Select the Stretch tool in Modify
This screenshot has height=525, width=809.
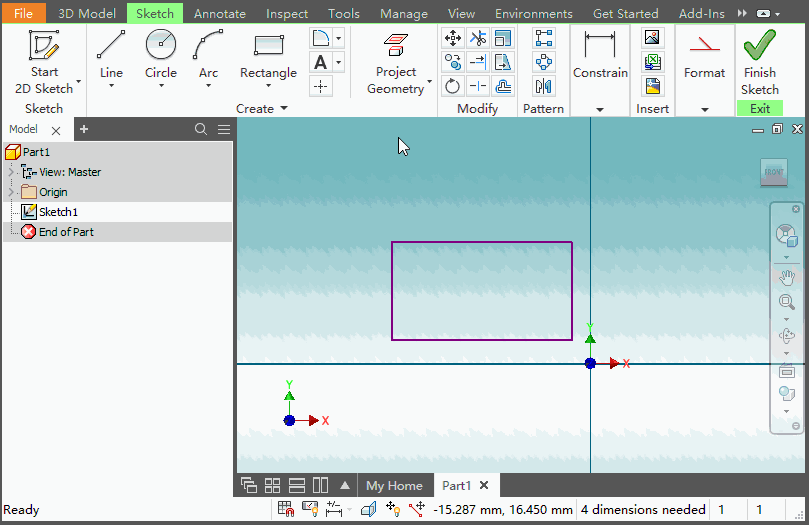pyautogui.click(x=503, y=62)
